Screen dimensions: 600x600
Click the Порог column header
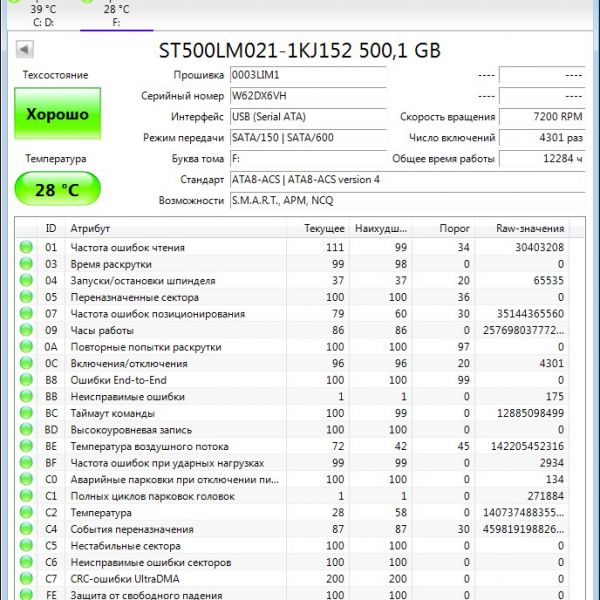444,228
